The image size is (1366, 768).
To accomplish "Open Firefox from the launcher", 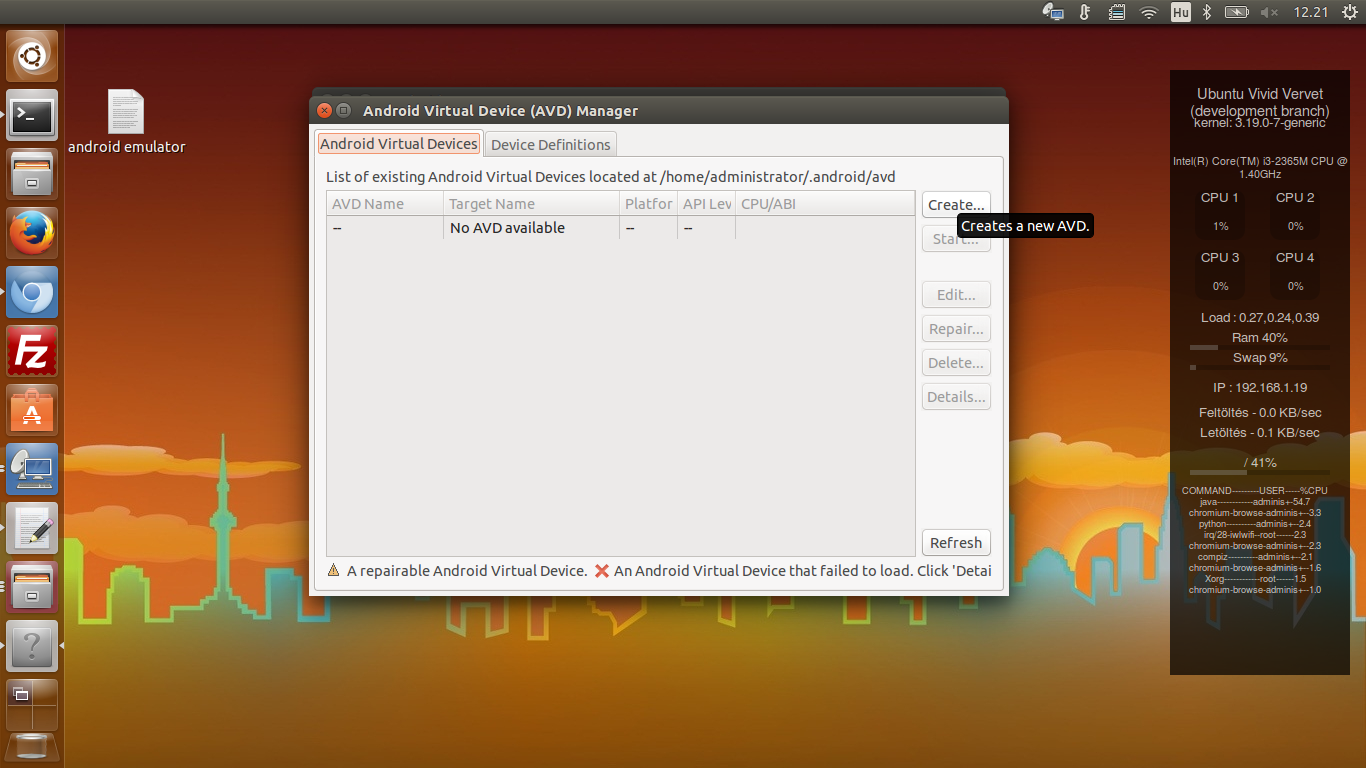I will coord(33,233).
